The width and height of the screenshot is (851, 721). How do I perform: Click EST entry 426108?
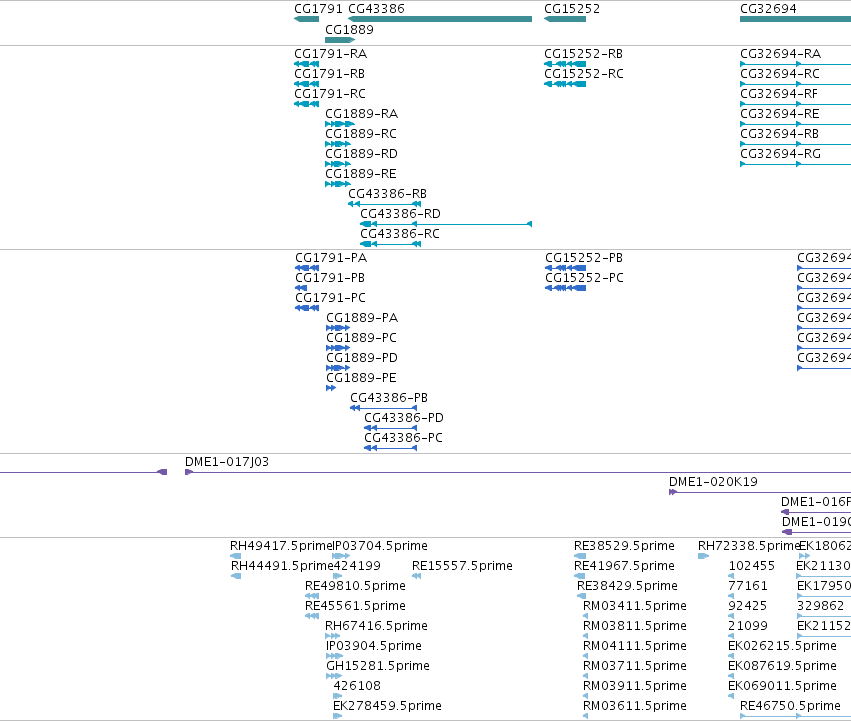pos(357,686)
